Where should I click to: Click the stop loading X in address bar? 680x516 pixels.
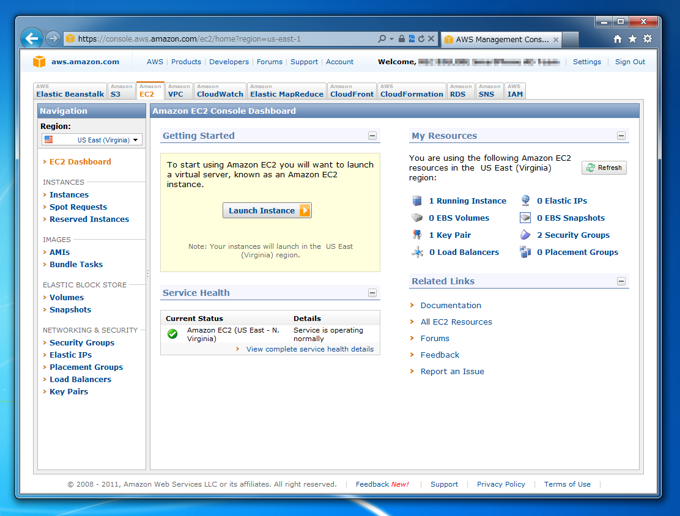tap(431, 39)
